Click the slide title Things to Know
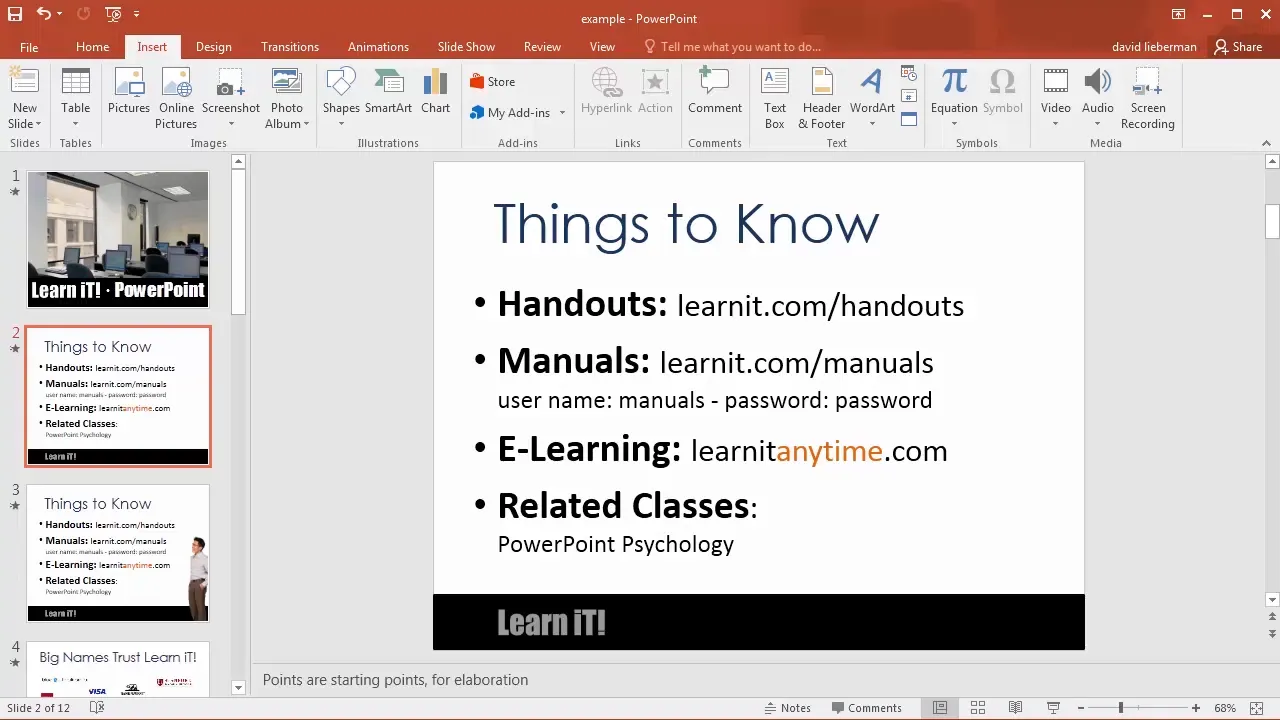The height and width of the screenshot is (720, 1280). [x=686, y=224]
